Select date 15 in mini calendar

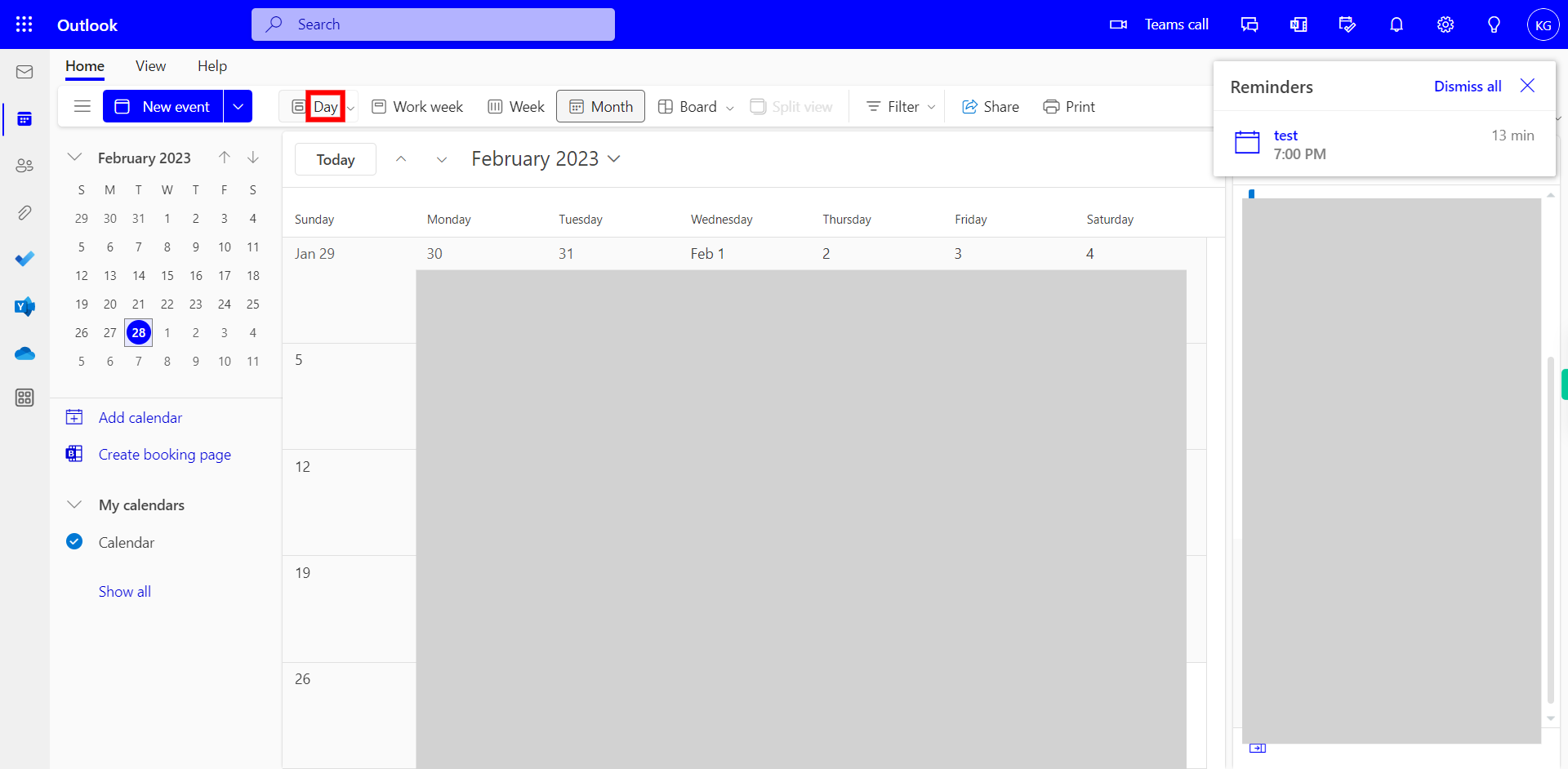click(x=167, y=275)
